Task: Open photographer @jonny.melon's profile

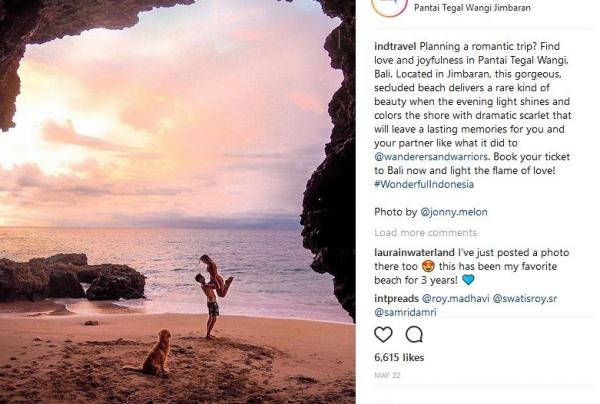Action: coord(453,212)
